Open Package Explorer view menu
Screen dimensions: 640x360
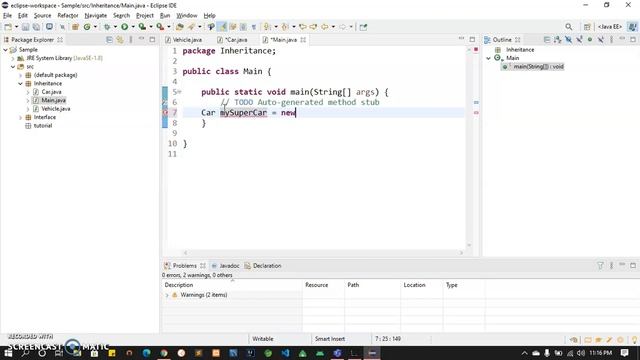(x=131, y=40)
